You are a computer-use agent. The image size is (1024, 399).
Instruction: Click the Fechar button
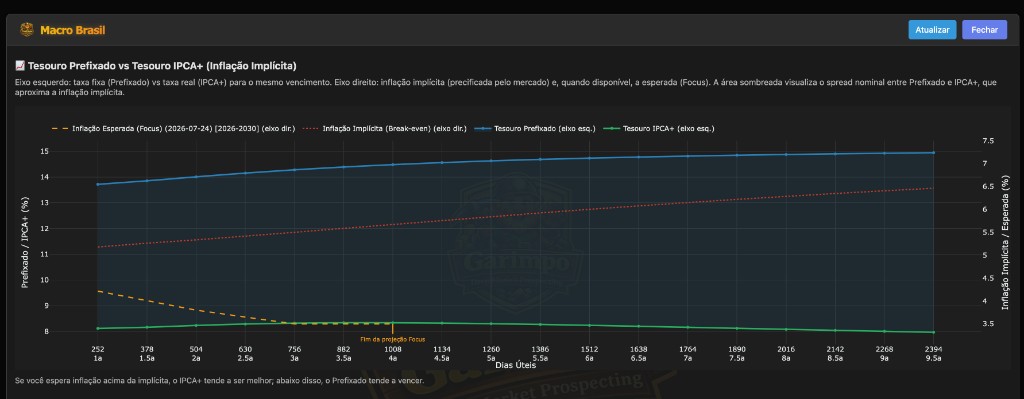click(x=984, y=30)
